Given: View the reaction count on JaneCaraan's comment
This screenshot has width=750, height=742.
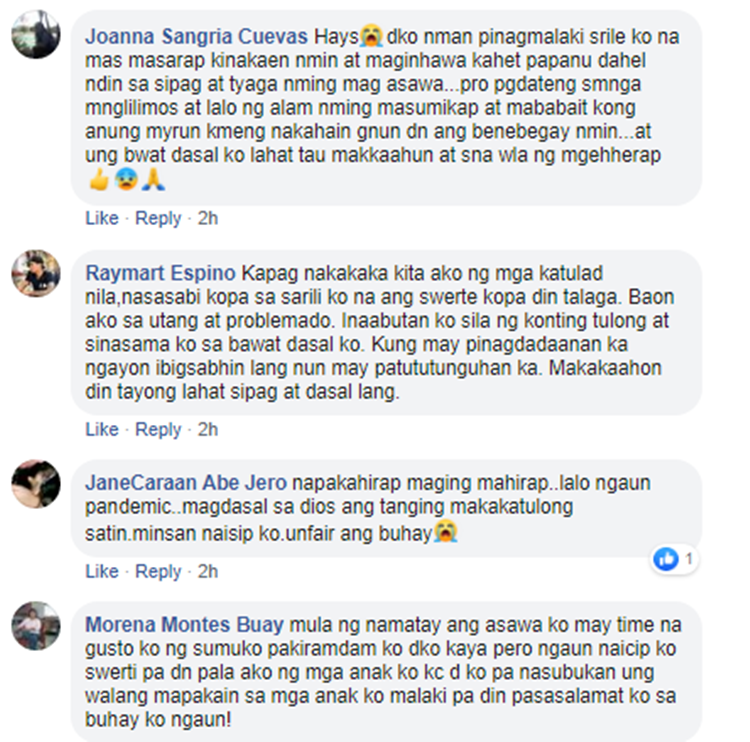Looking at the screenshot, I should pyautogui.click(x=689, y=559).
